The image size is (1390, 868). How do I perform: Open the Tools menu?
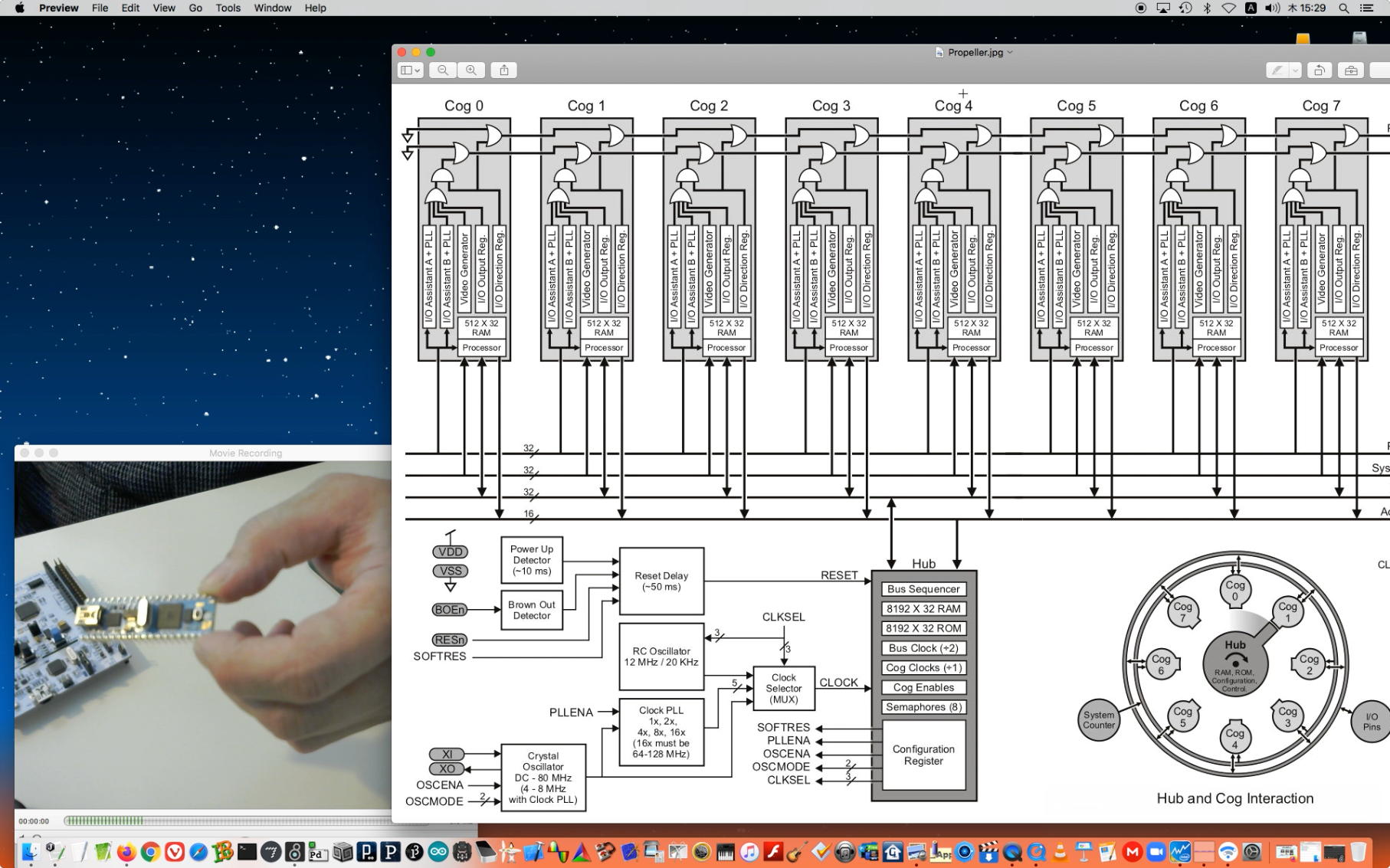228,8
